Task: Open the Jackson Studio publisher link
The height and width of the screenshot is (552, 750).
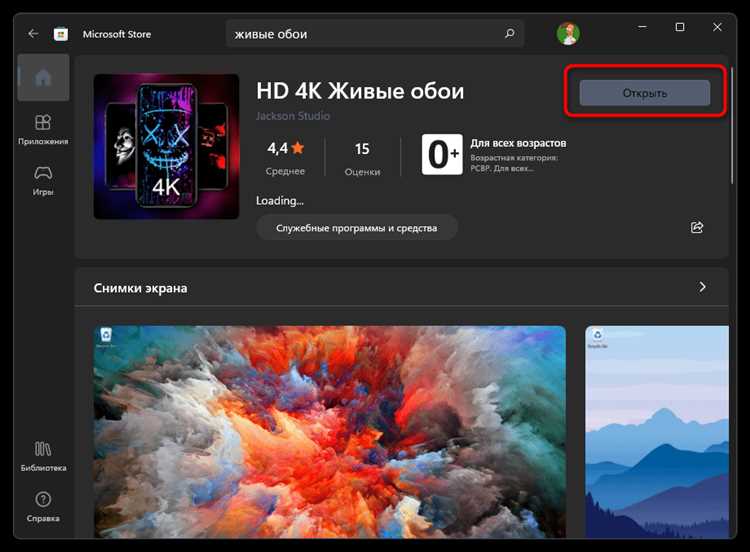Action: 293,116
